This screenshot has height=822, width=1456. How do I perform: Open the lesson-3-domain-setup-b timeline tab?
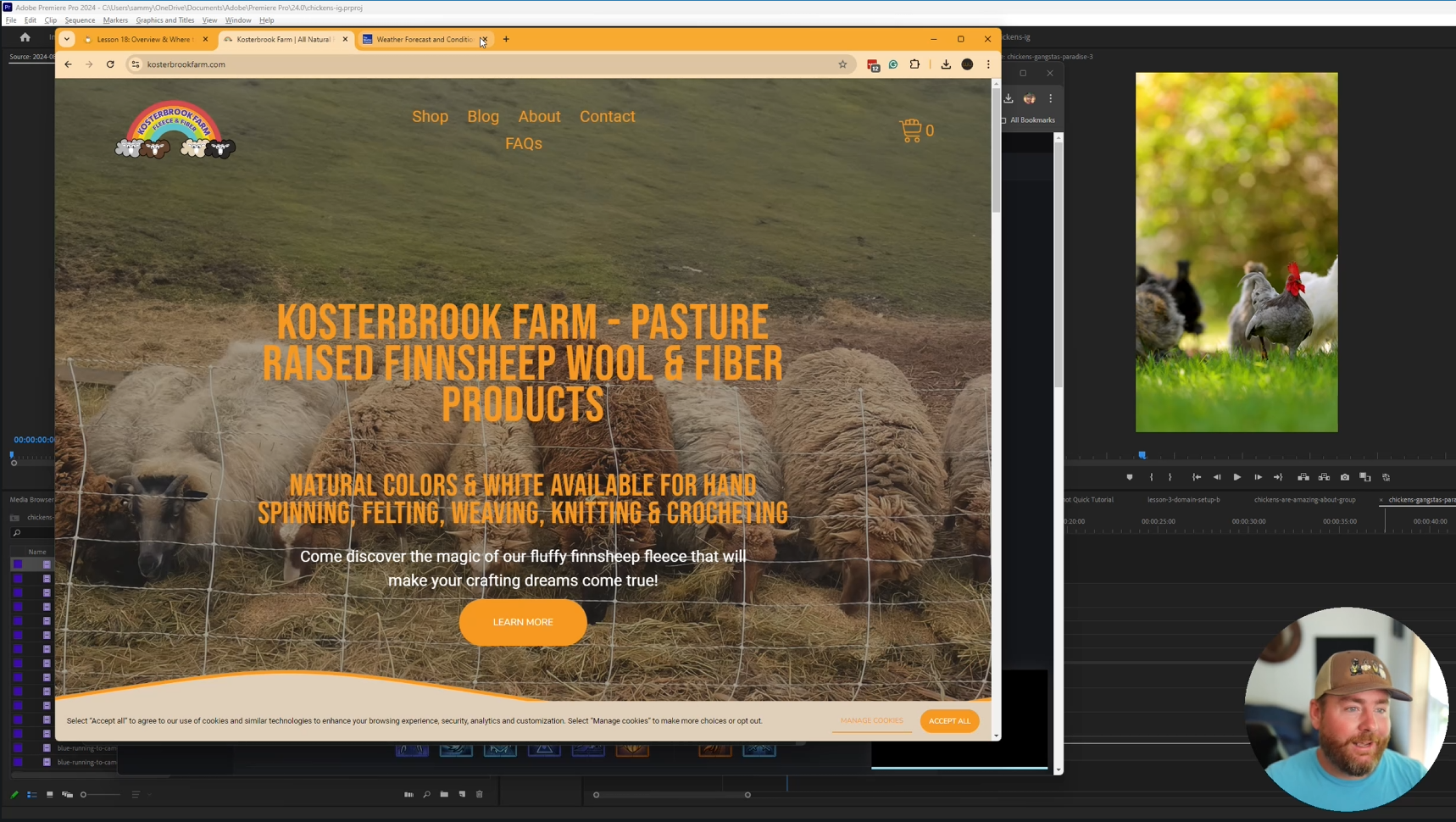pyautogui.click(x=1183, y=500)
